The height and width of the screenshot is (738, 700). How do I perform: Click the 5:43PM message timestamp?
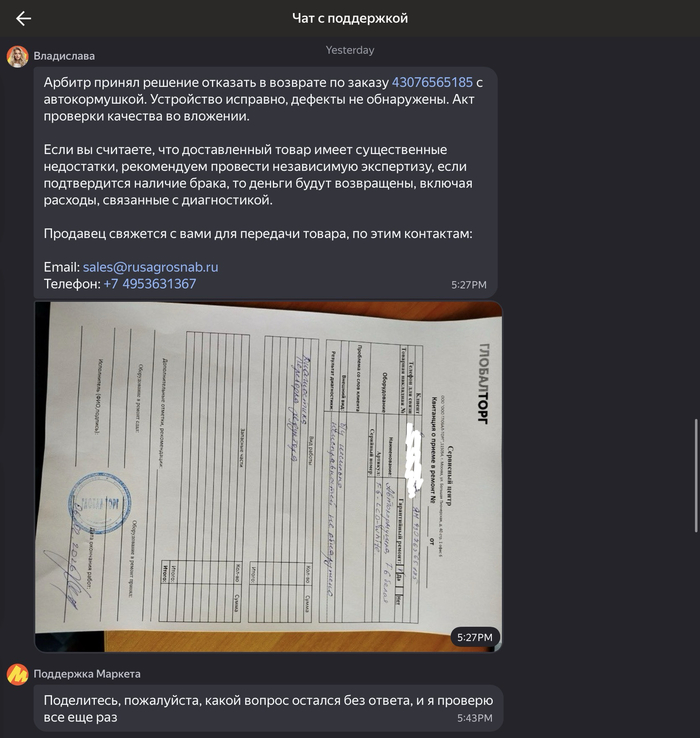tap(475, 718)
